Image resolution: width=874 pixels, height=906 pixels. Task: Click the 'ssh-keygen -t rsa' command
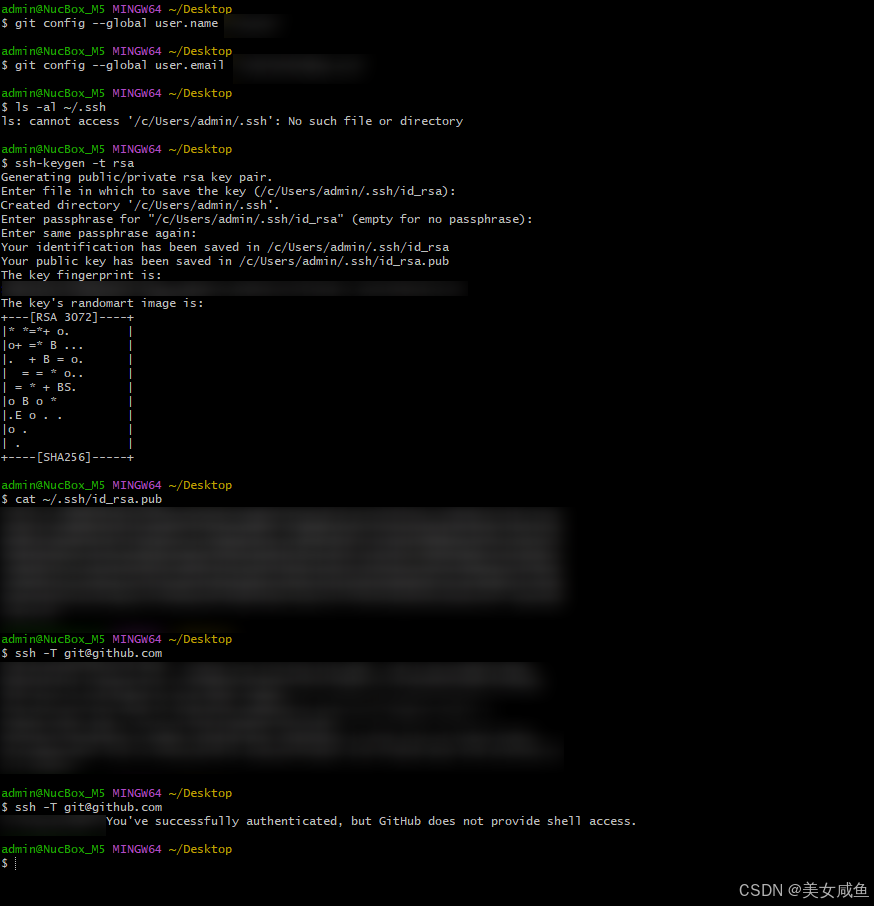coord(74,163)
